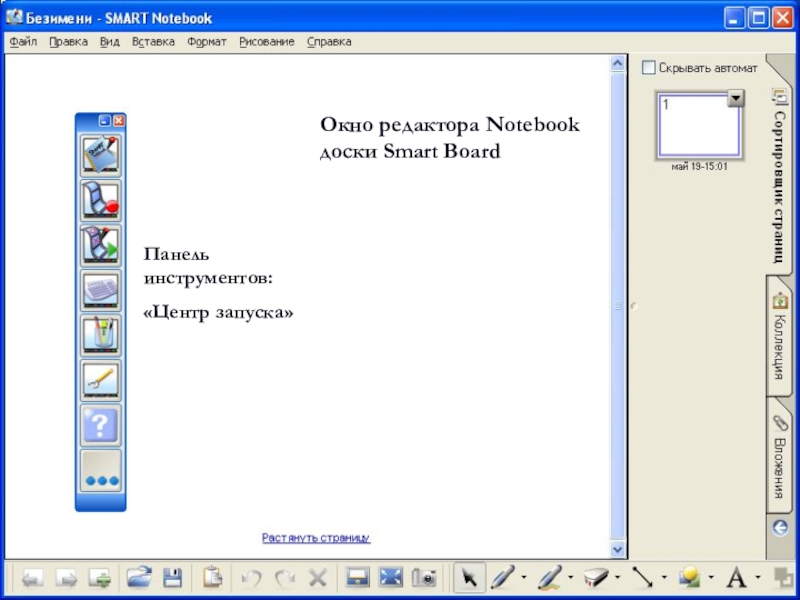The width and height of the screenshot is (800, 600).
Task: Open the Video Player launch icon
Action: pyautogui.click(x=100, y=246)
